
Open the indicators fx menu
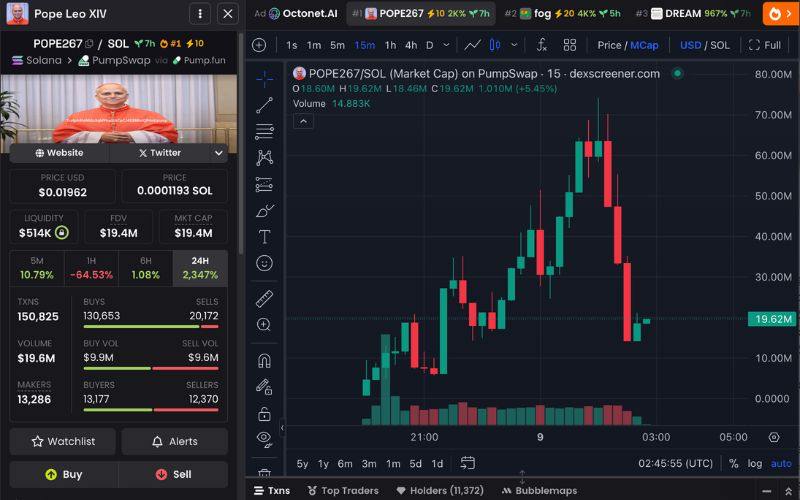542,45
